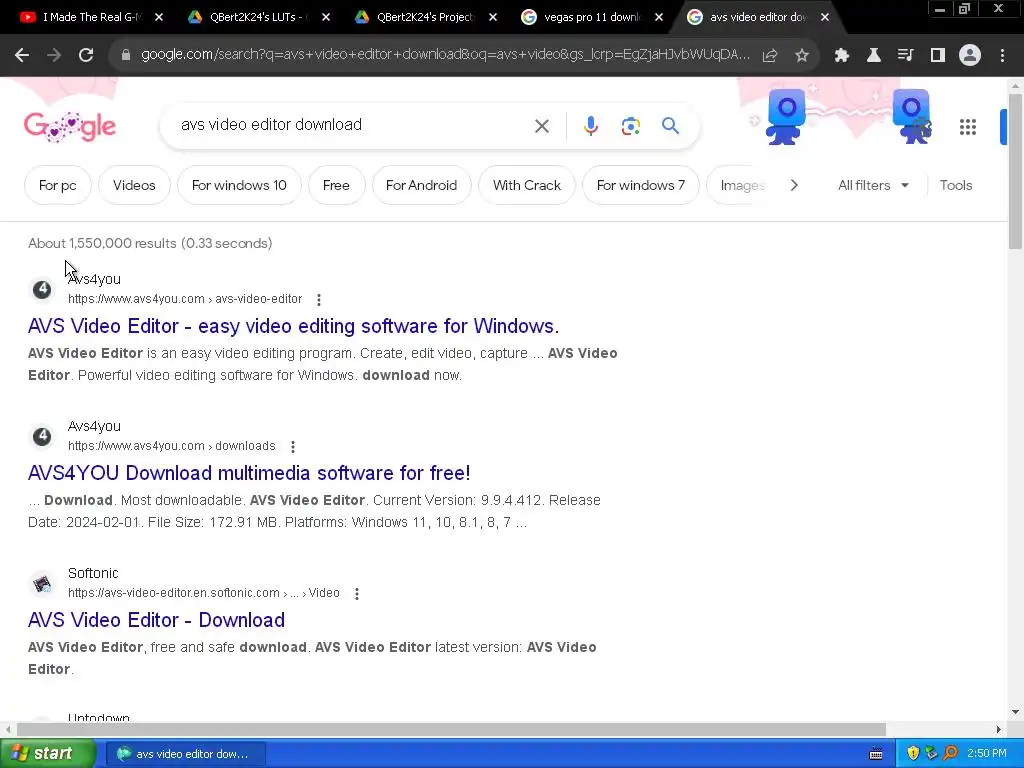Open Google Lens image search
The image size is (1024, 768).
631,125
